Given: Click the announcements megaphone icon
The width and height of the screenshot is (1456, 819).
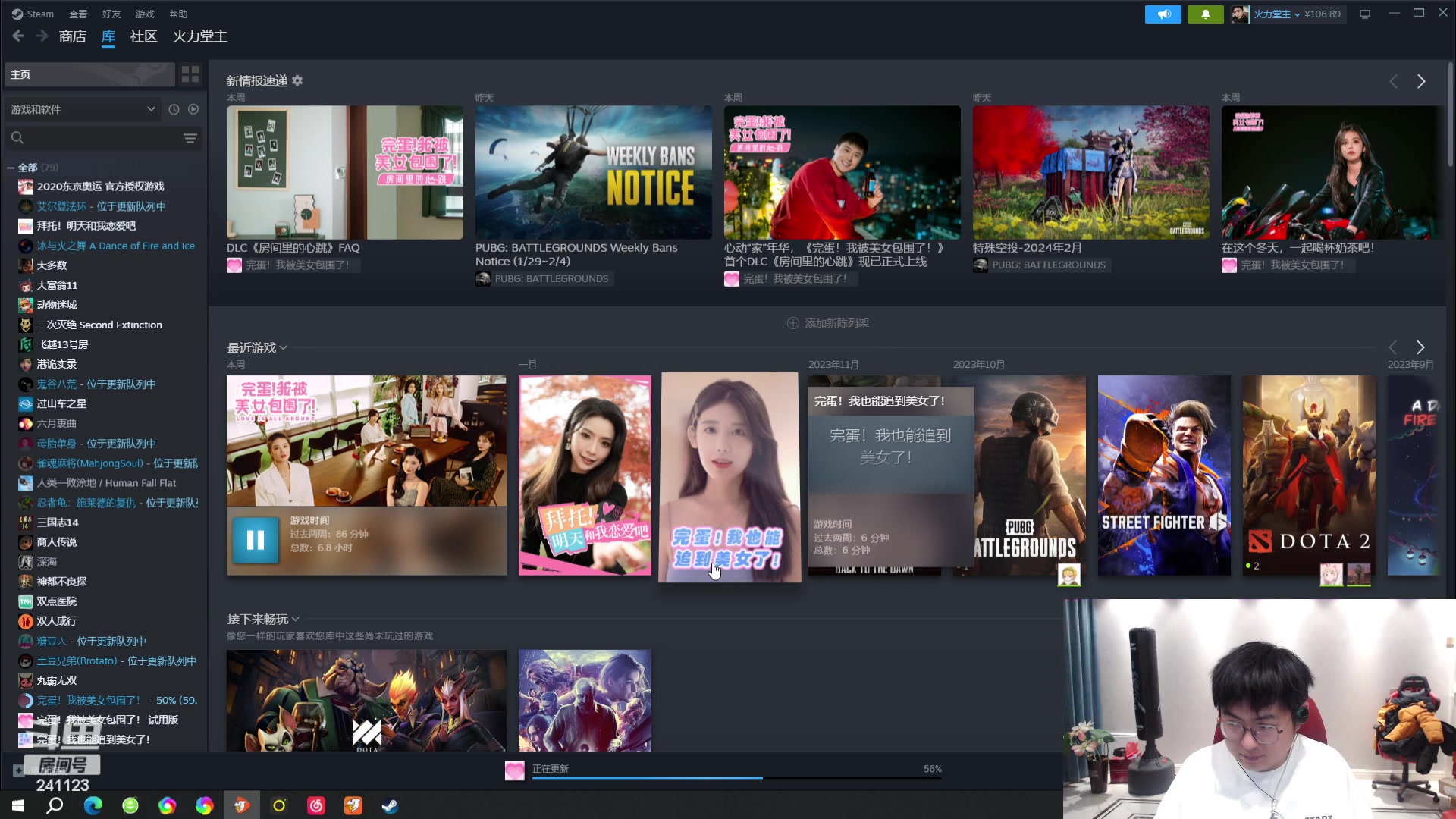Looking at the screenshot, I should [x=1163, y=14].
